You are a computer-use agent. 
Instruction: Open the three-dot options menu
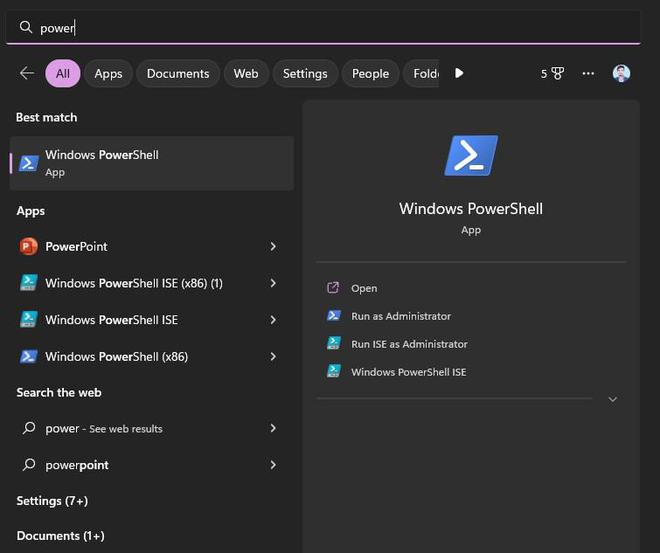588,74
